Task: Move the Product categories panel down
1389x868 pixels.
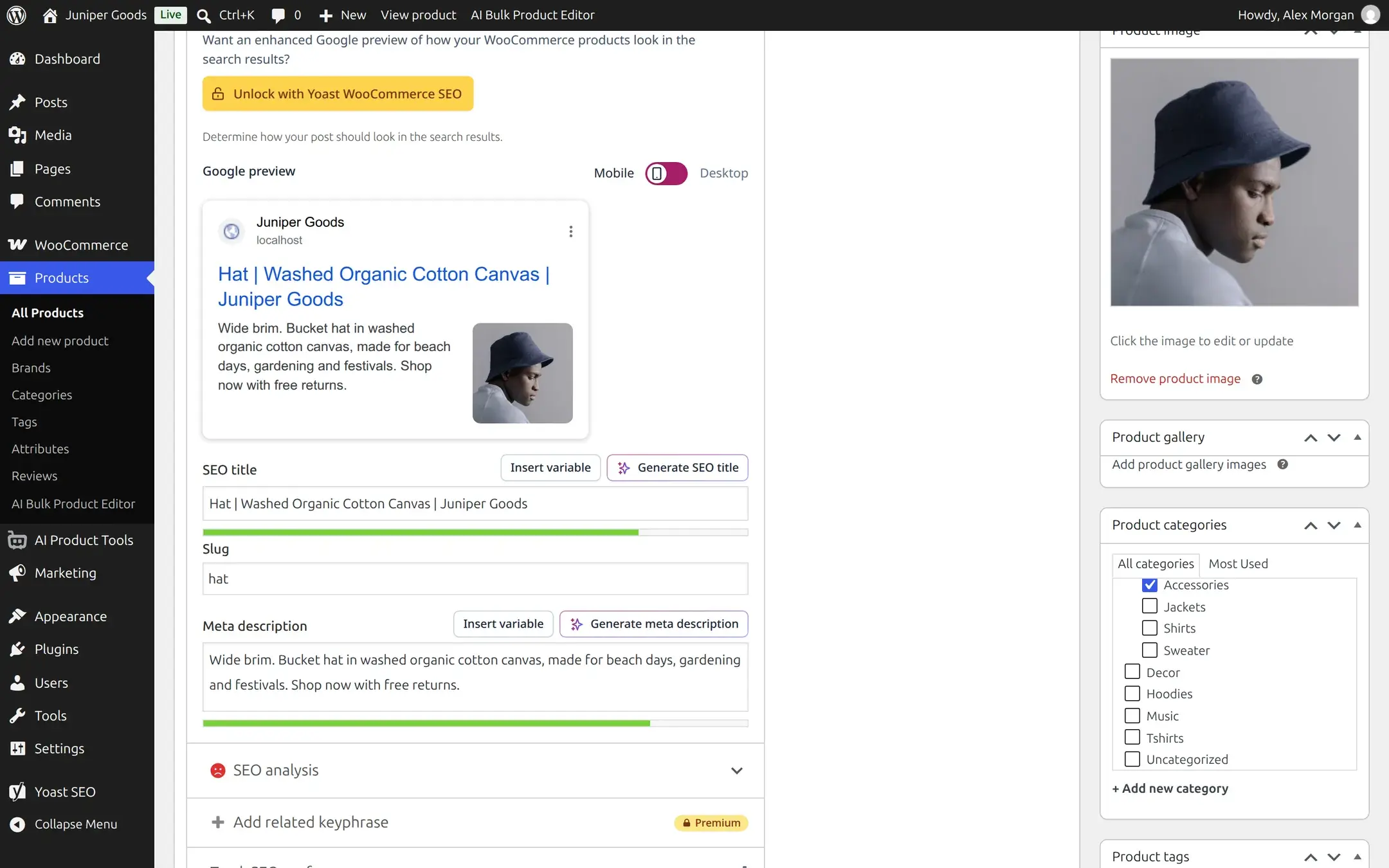Action: point(1334,525)
